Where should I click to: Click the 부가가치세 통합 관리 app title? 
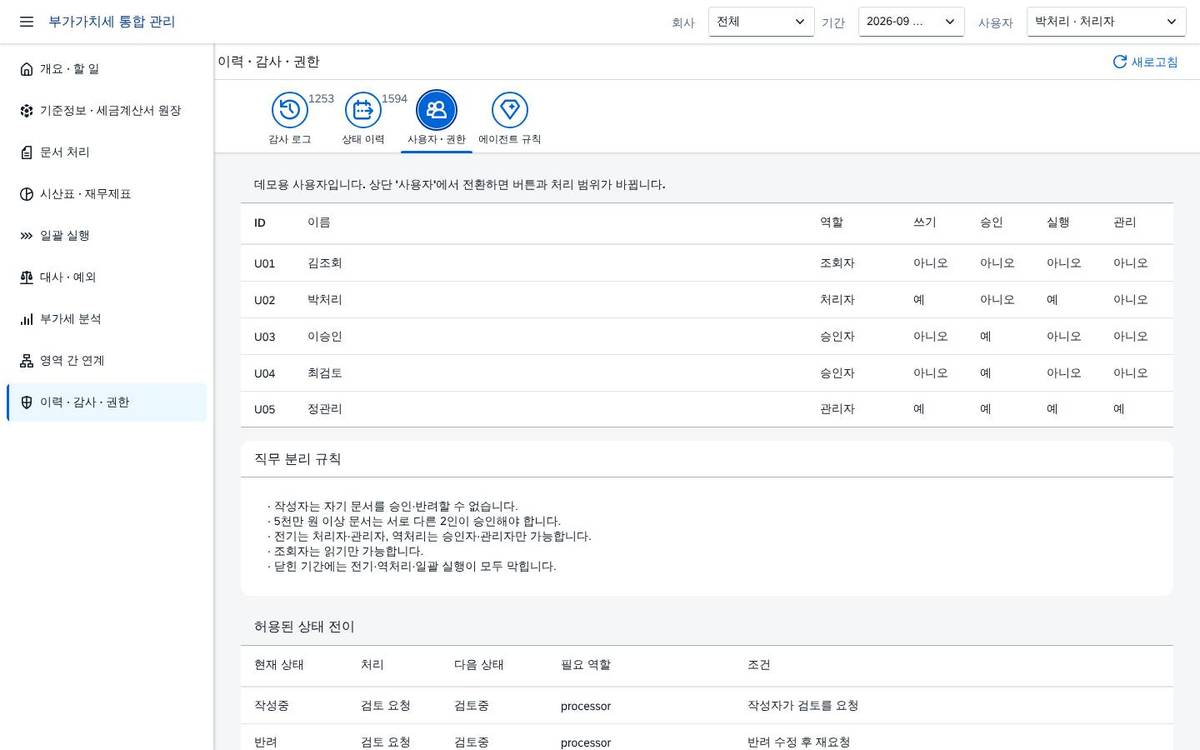coord(112,21)
